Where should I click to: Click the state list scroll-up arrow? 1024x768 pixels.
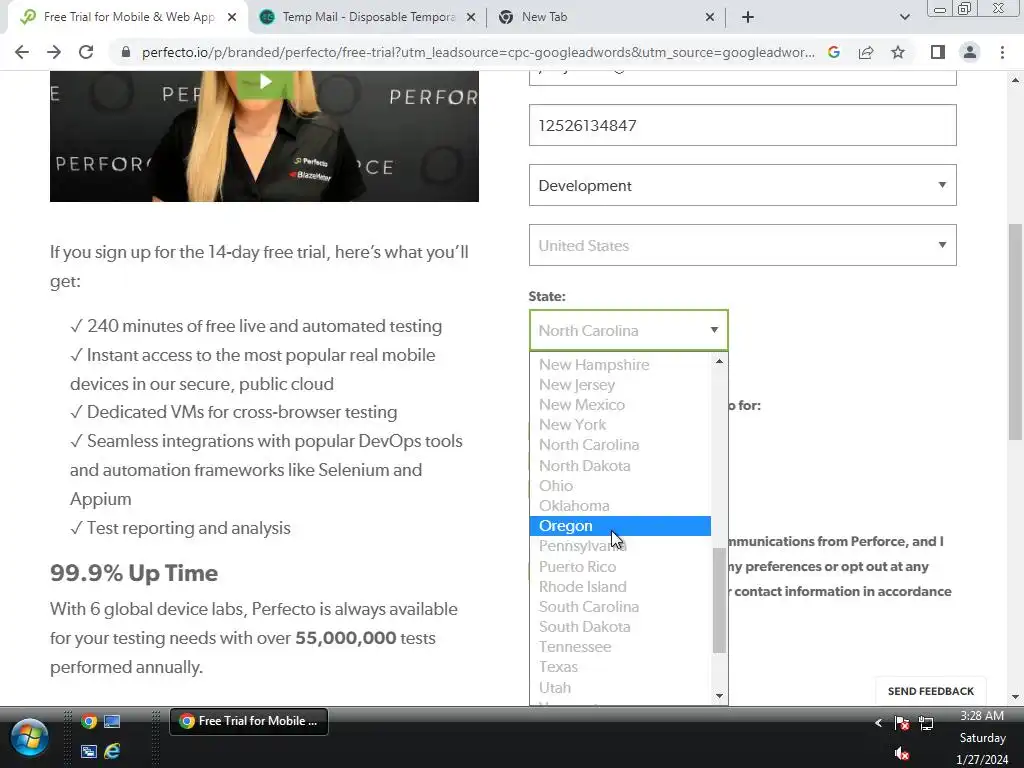point(719,361)
